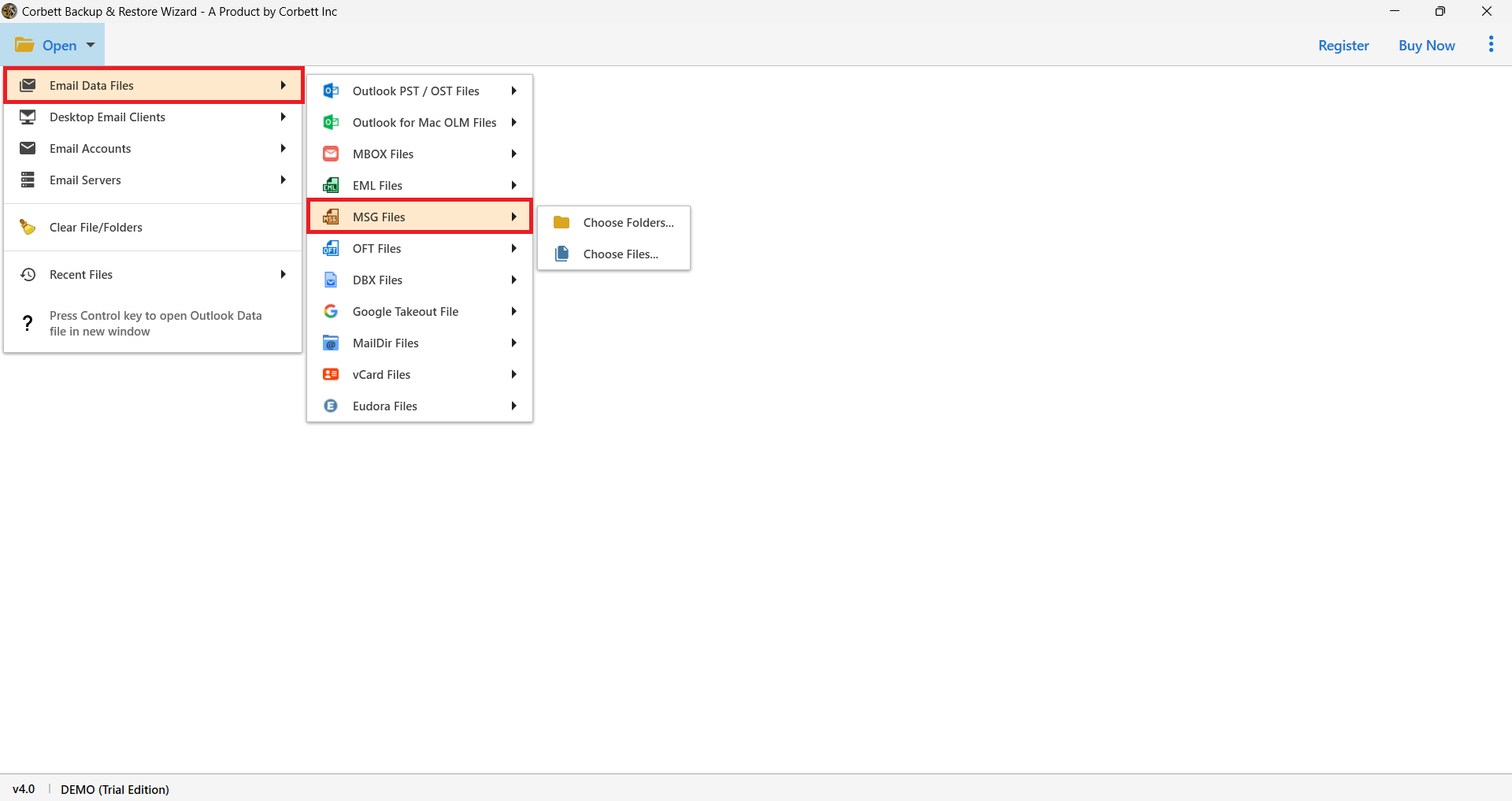The image size is (1512, 801).
Task: Expand the Recent Files submenu arrow
Action: pyautogui.click(x=283, y=274)
